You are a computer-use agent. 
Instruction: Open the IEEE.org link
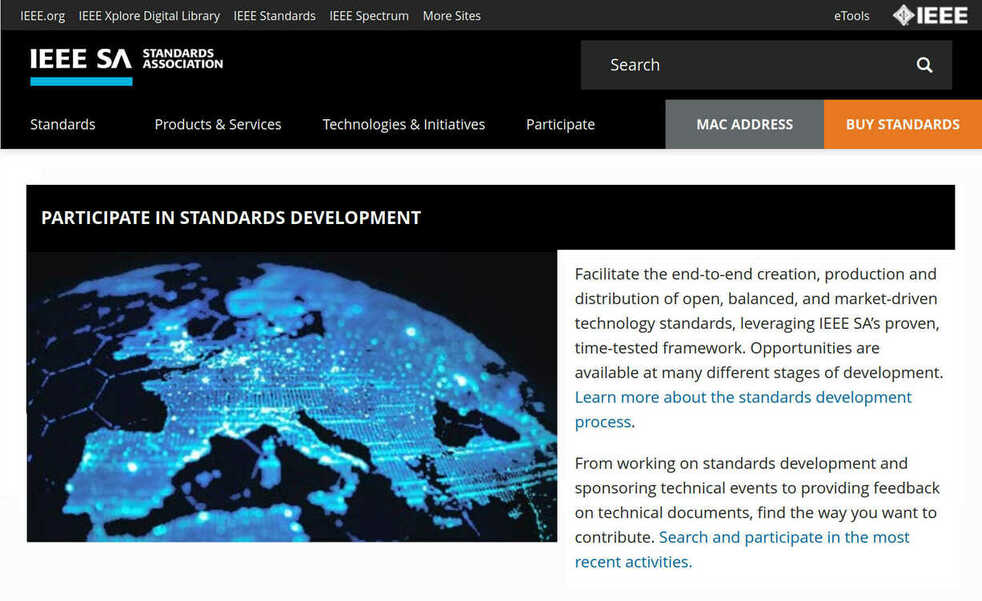tap(43, 16)
